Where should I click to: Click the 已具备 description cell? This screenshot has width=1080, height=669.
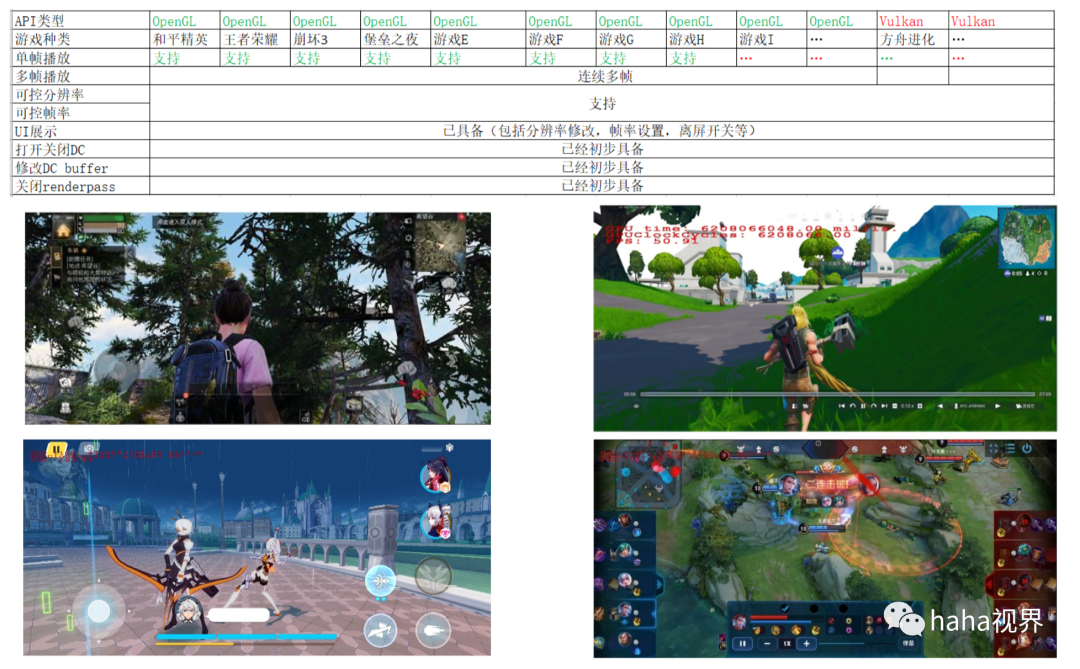pyautogui.click(x=601, y=131)
